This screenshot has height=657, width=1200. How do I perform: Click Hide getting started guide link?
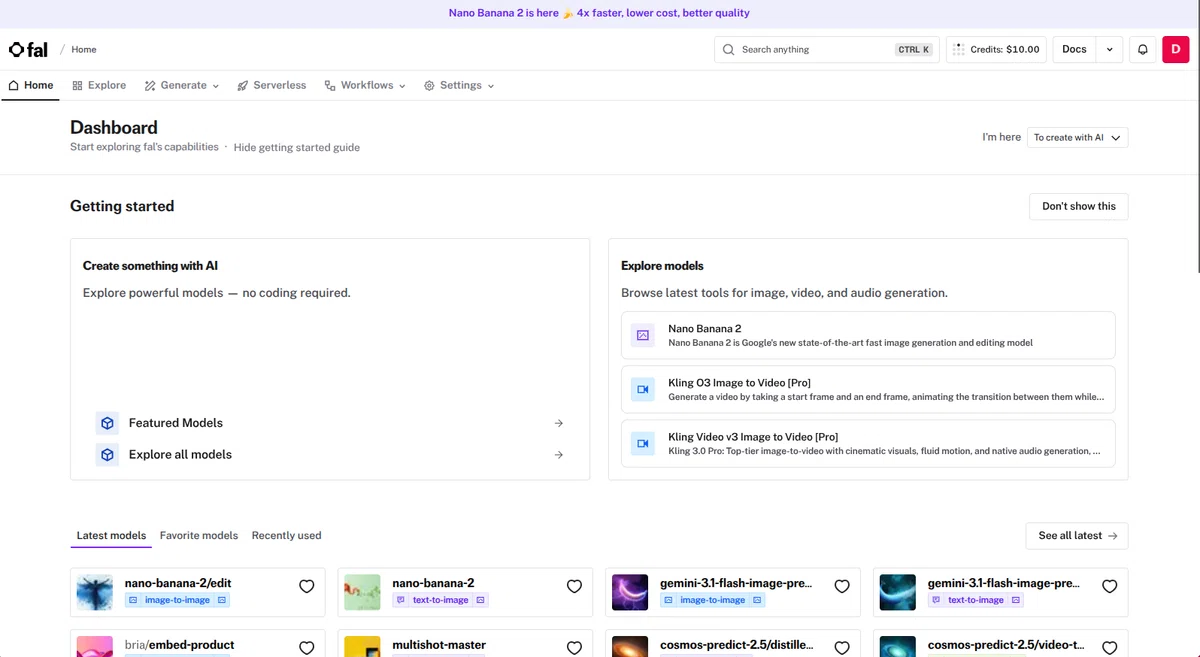pos(297,148)
